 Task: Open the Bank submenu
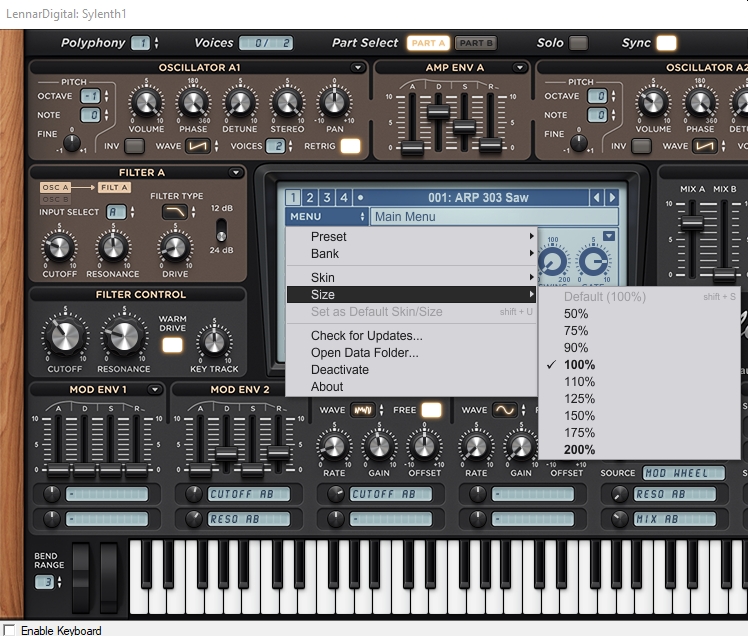tap(411, 253)
